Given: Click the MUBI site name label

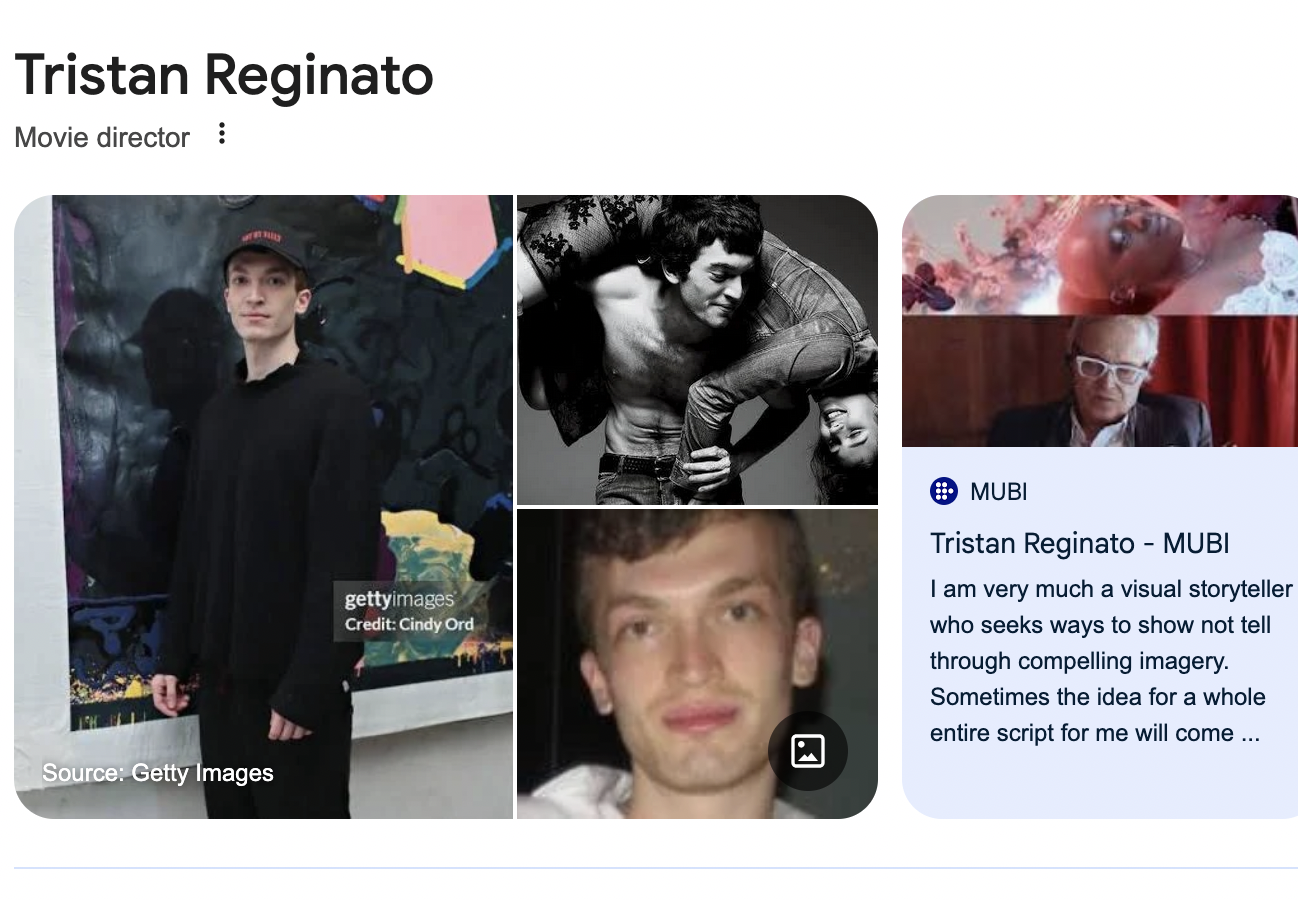Looking at the screenshot, I should pyautogui.click(x=999, y=492).
